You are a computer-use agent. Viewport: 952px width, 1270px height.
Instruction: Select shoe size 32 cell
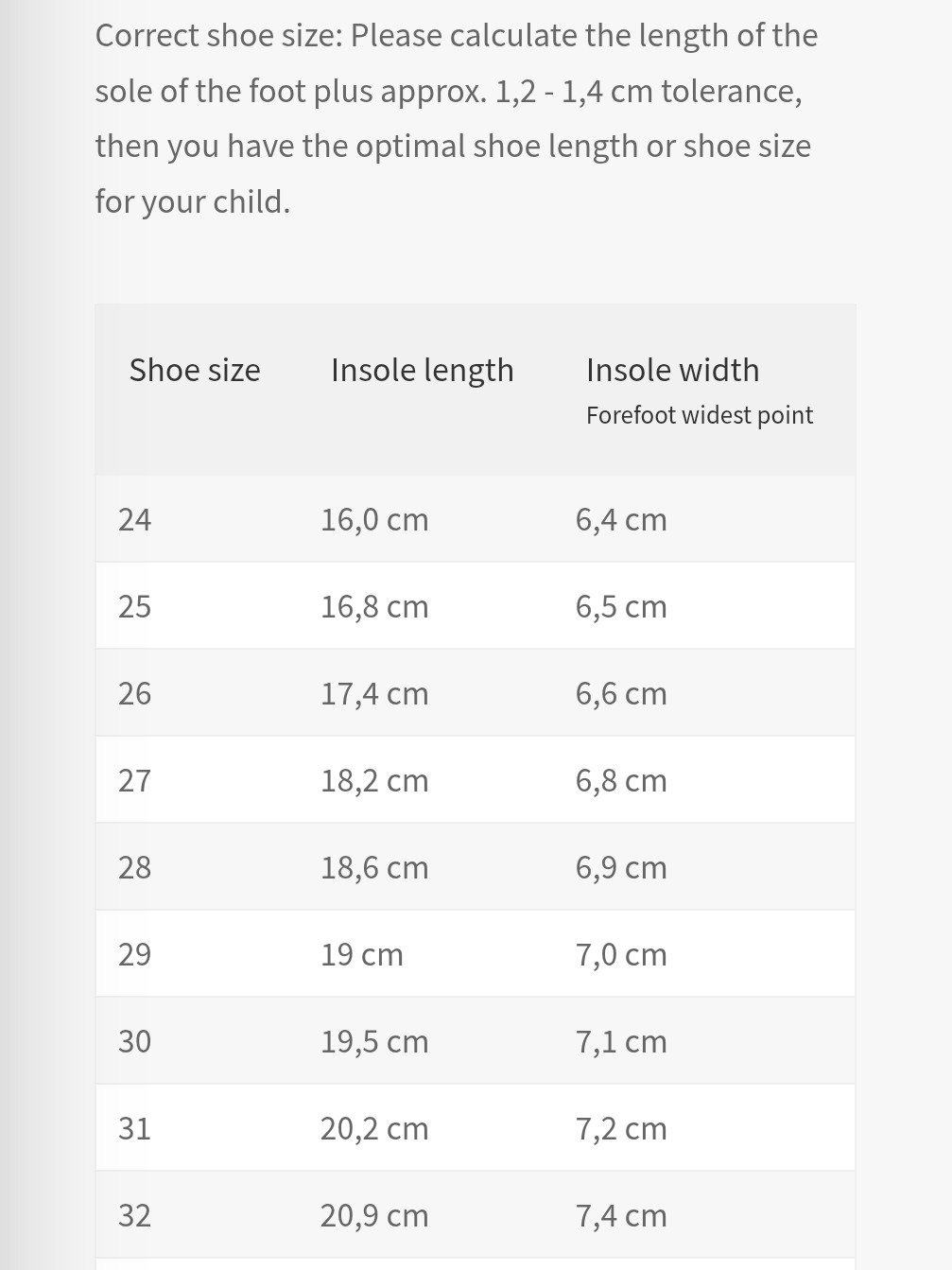[x=134, y=1215]
